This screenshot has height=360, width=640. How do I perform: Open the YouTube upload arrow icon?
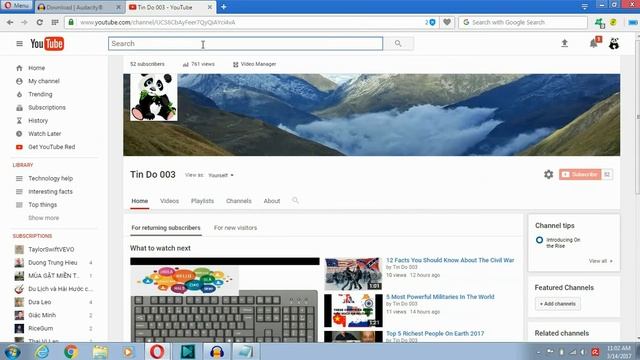pos(564,43)
